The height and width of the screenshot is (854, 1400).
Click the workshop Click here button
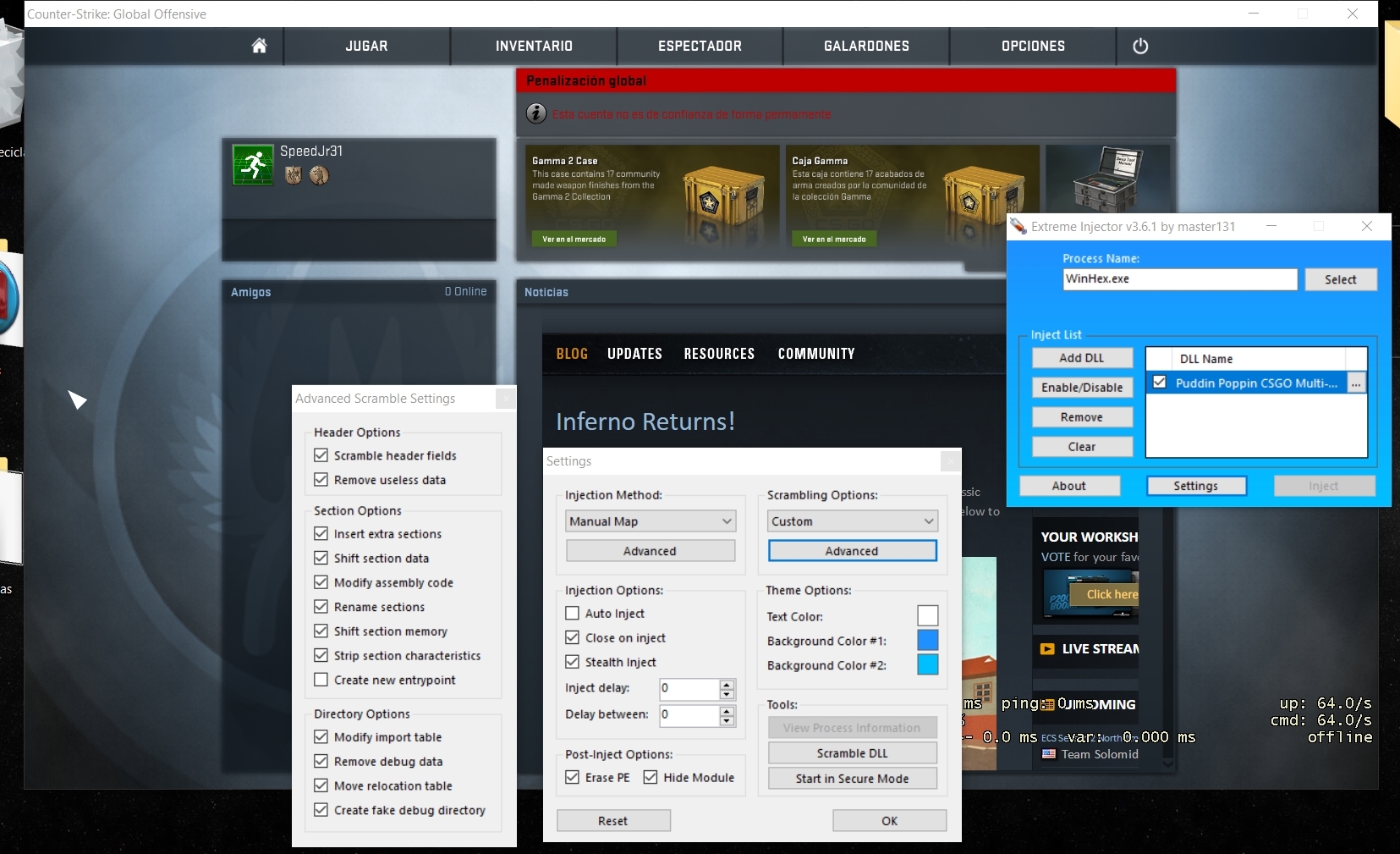click(1105, 594)
